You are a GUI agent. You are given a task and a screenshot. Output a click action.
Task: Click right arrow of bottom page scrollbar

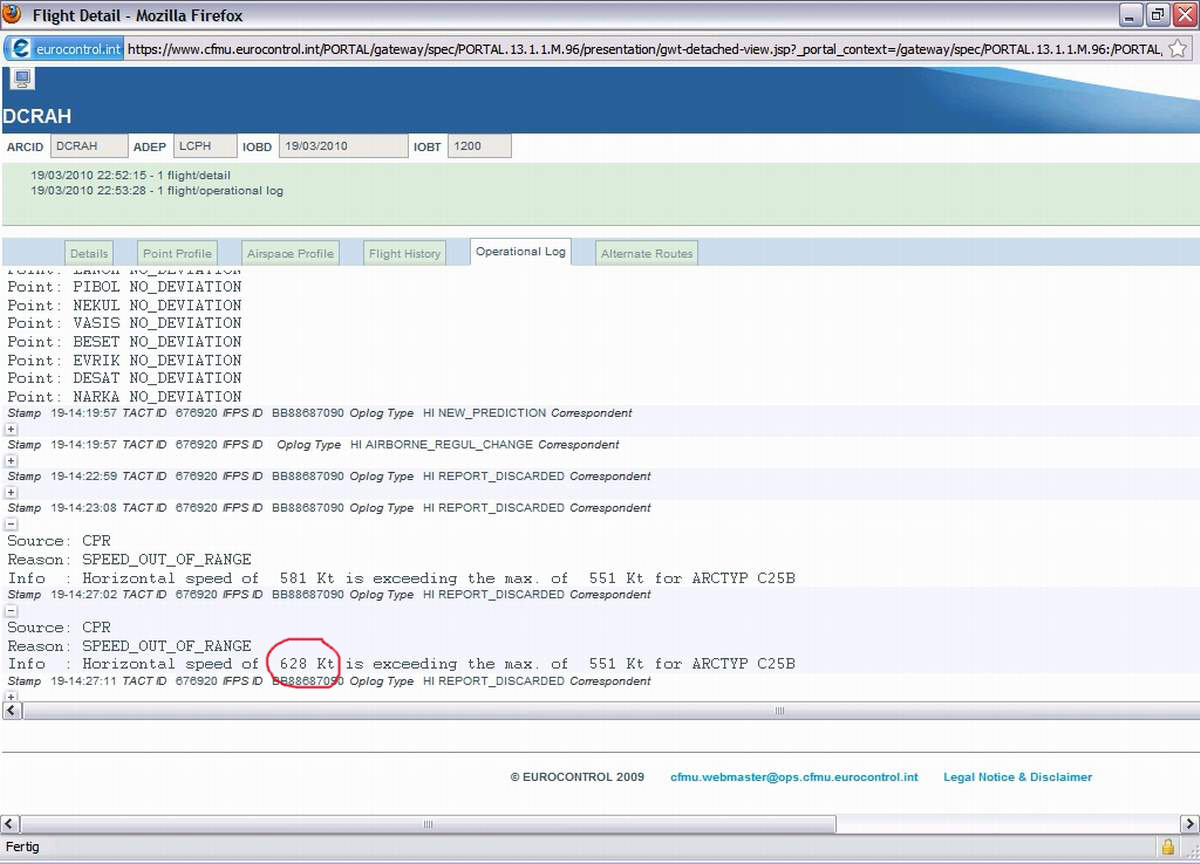(x=1189, y=824)
